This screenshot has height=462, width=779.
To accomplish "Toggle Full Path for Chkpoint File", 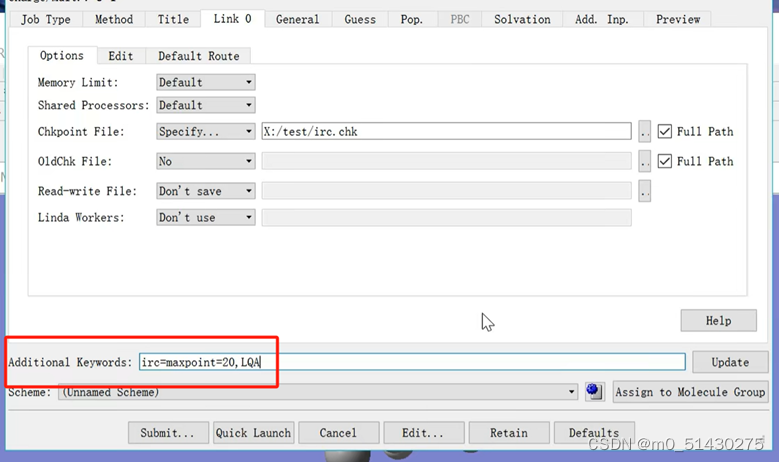I will pyautogui.click(x=665, y=131).
